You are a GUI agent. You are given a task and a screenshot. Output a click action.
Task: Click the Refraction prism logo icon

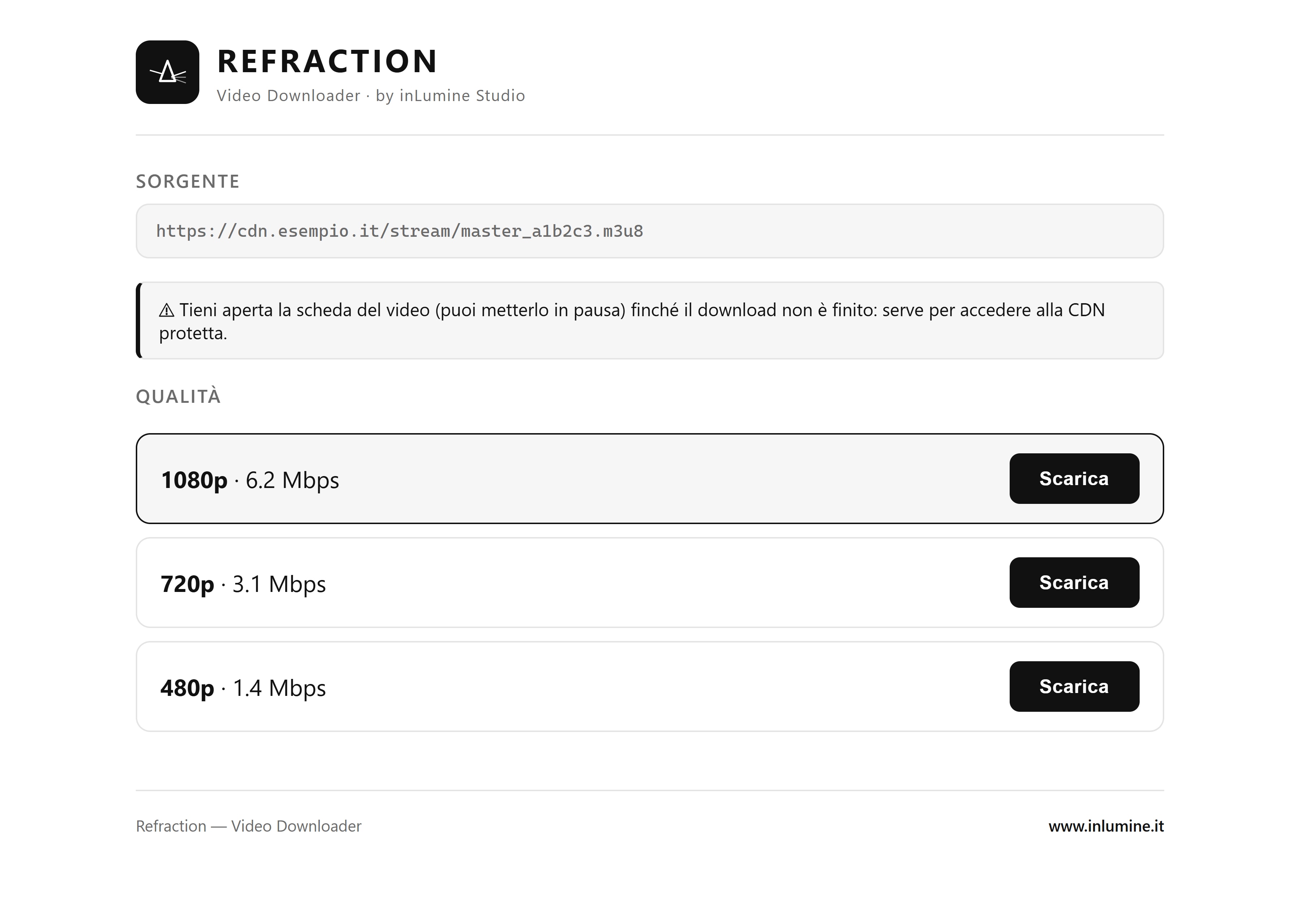click(x=167, y=72)
